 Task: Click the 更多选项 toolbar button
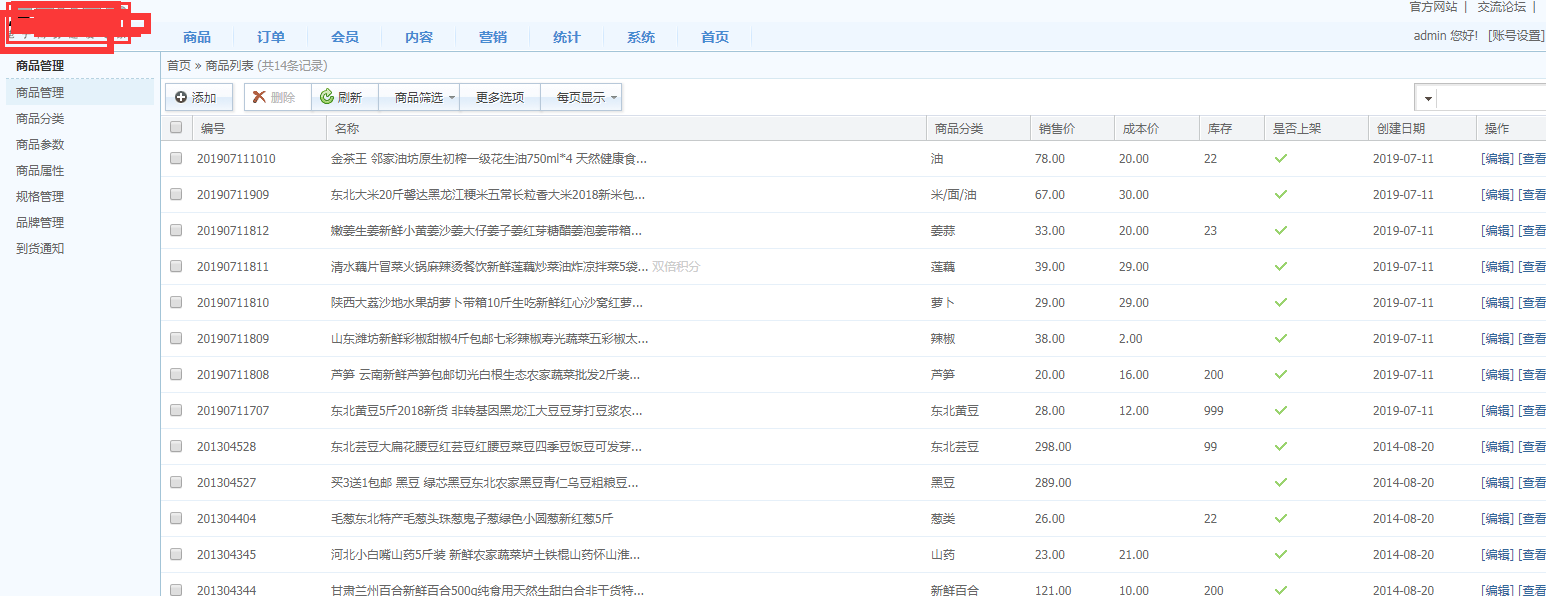coord(500,97)
